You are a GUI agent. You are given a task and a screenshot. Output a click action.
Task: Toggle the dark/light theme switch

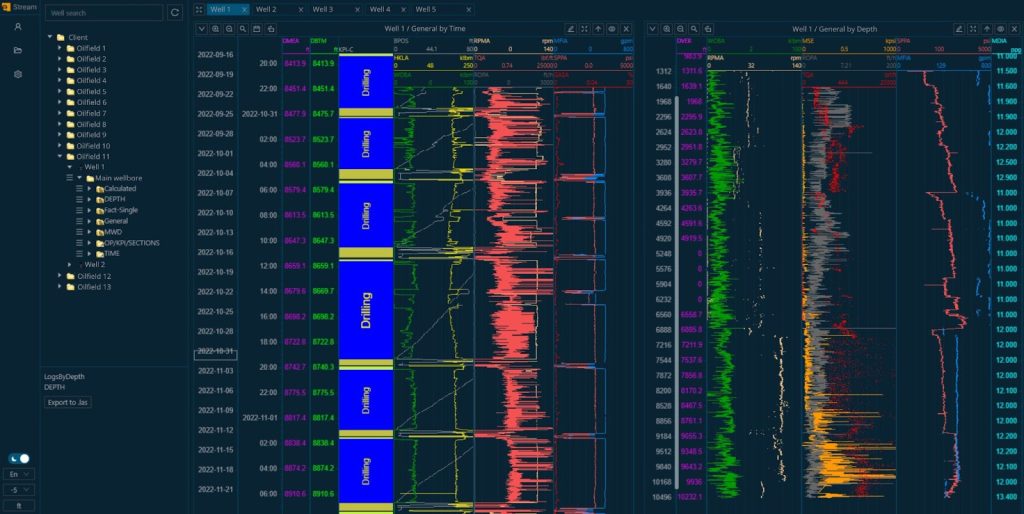pyautogui.click(x=19, y=458)
